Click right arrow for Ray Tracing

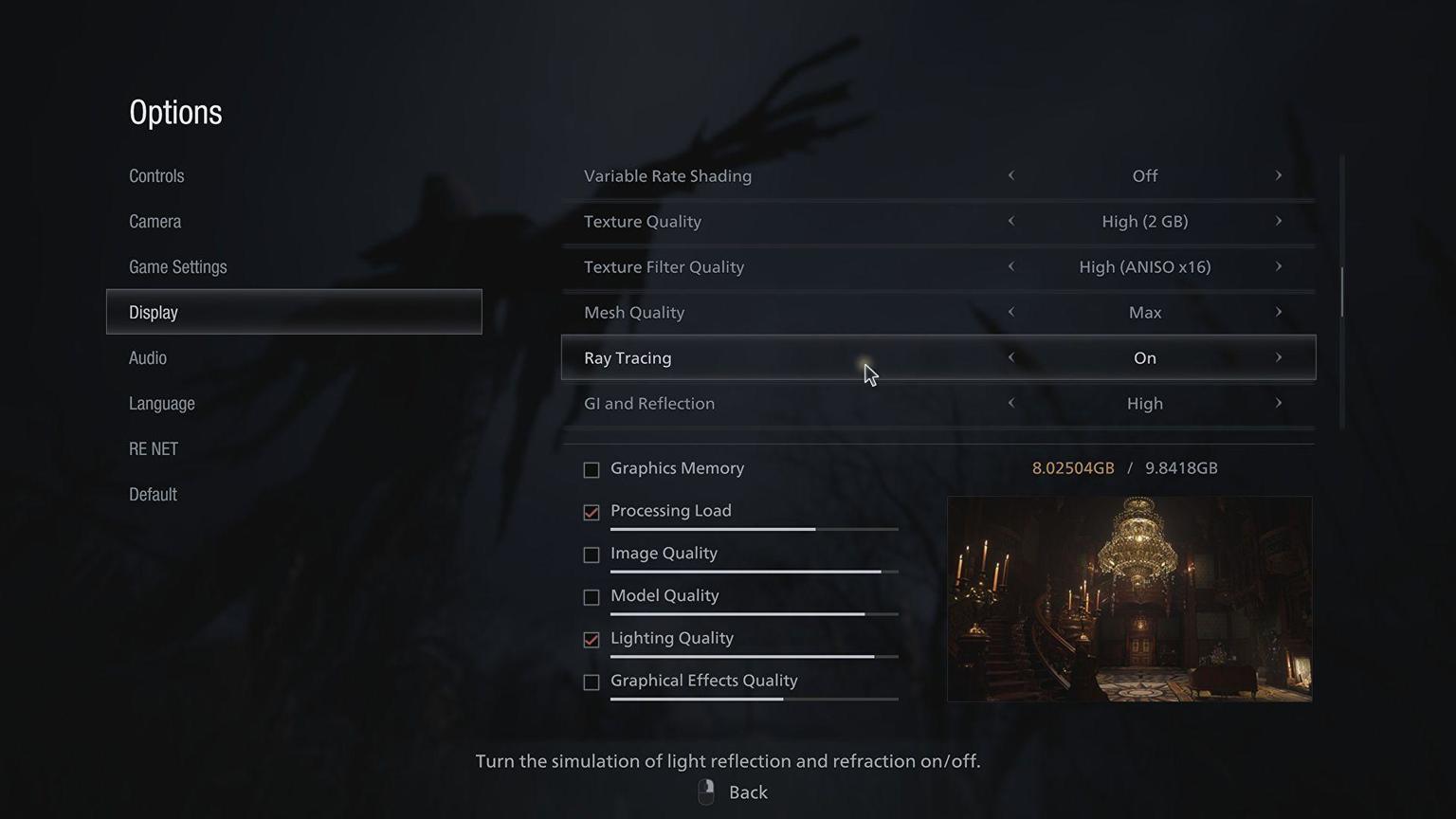1278,357
